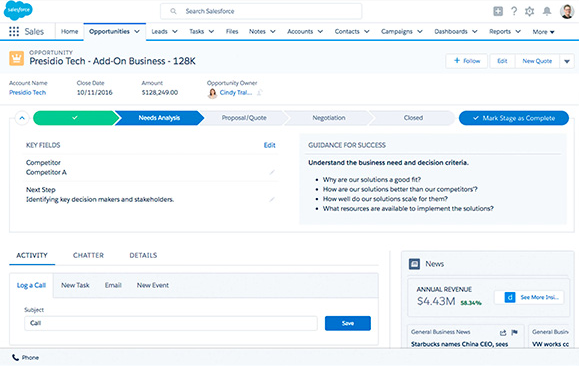The height and width of the screenshot is (366, 579).
Task: Save the logged call
Action: click(x=348, y=323)
